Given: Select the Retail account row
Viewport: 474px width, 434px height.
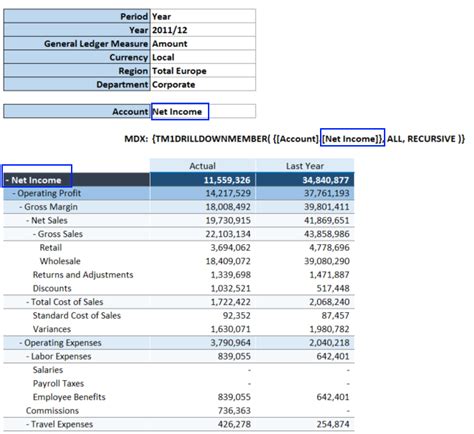Looking at the screenshot, I should pyautogui.click(x=179, y=248).
